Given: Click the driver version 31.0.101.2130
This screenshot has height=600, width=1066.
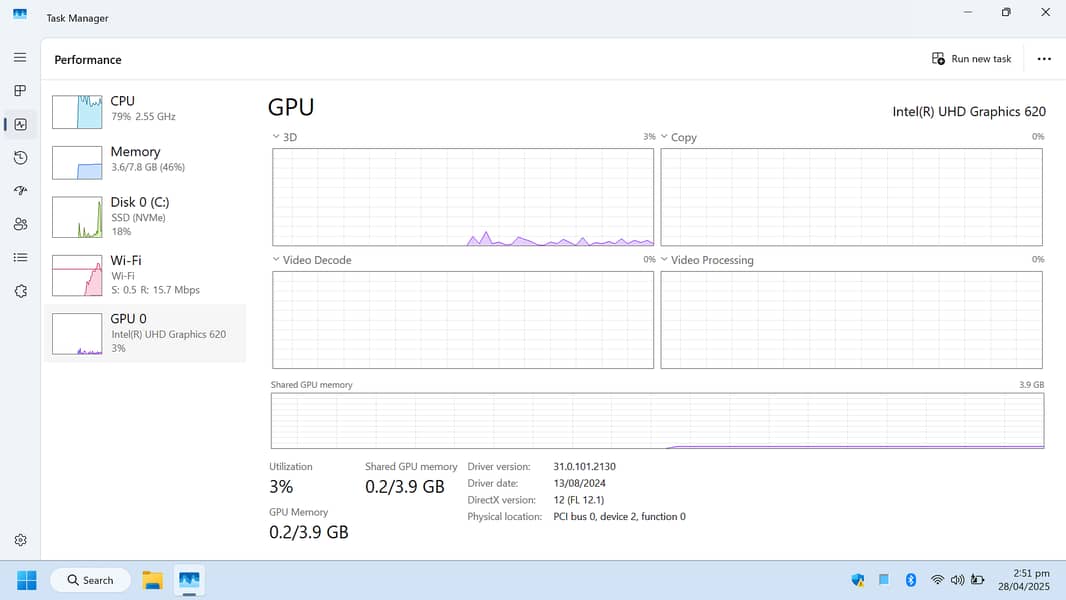Looking at the screenshot, I should click(585, 467).
